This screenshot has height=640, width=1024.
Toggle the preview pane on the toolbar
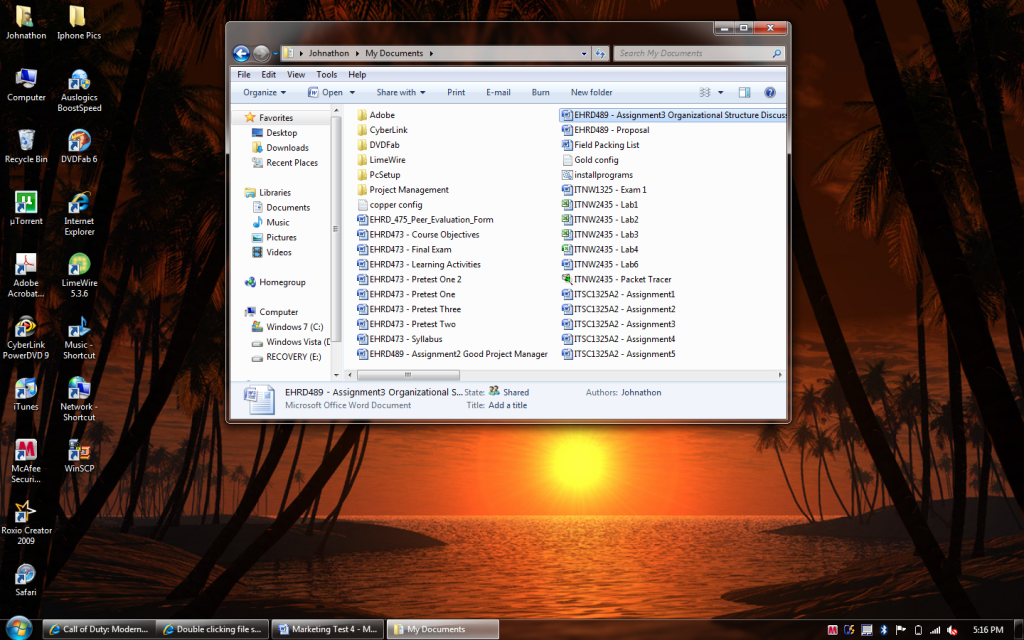[x=745, y=92]
